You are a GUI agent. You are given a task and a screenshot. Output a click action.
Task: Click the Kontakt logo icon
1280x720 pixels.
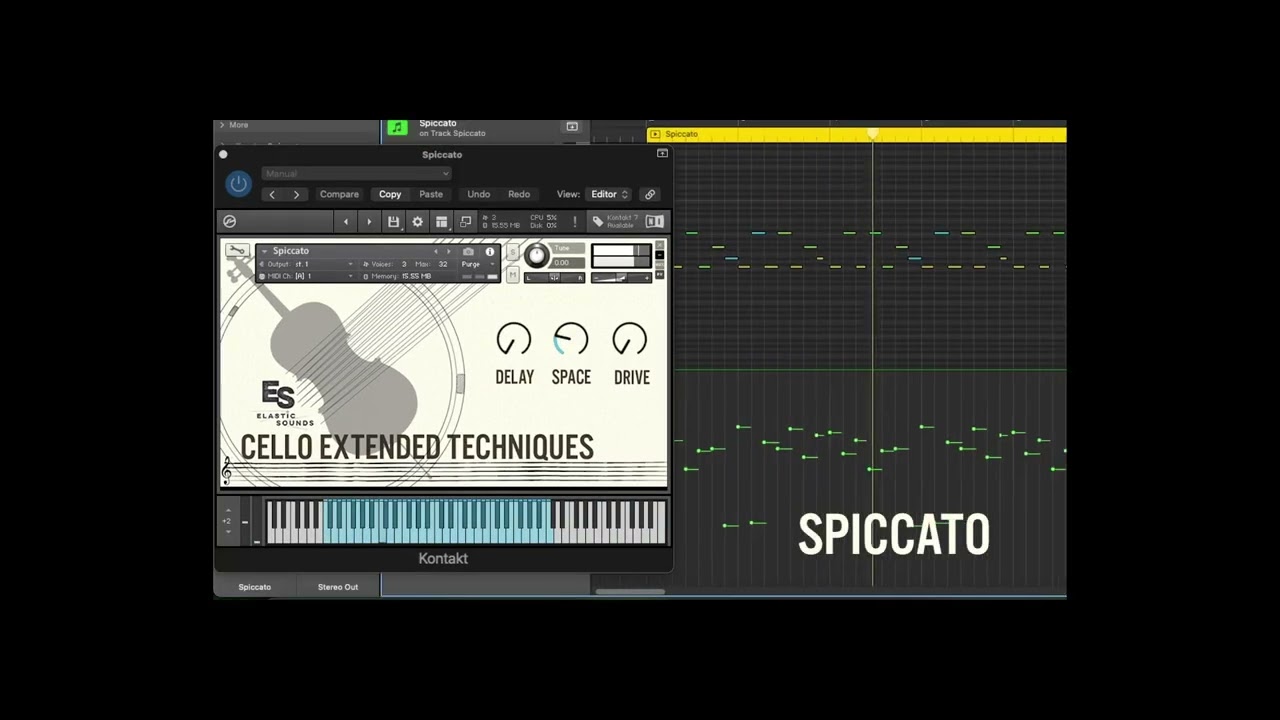pyautogui.click(x=229, y=222)
